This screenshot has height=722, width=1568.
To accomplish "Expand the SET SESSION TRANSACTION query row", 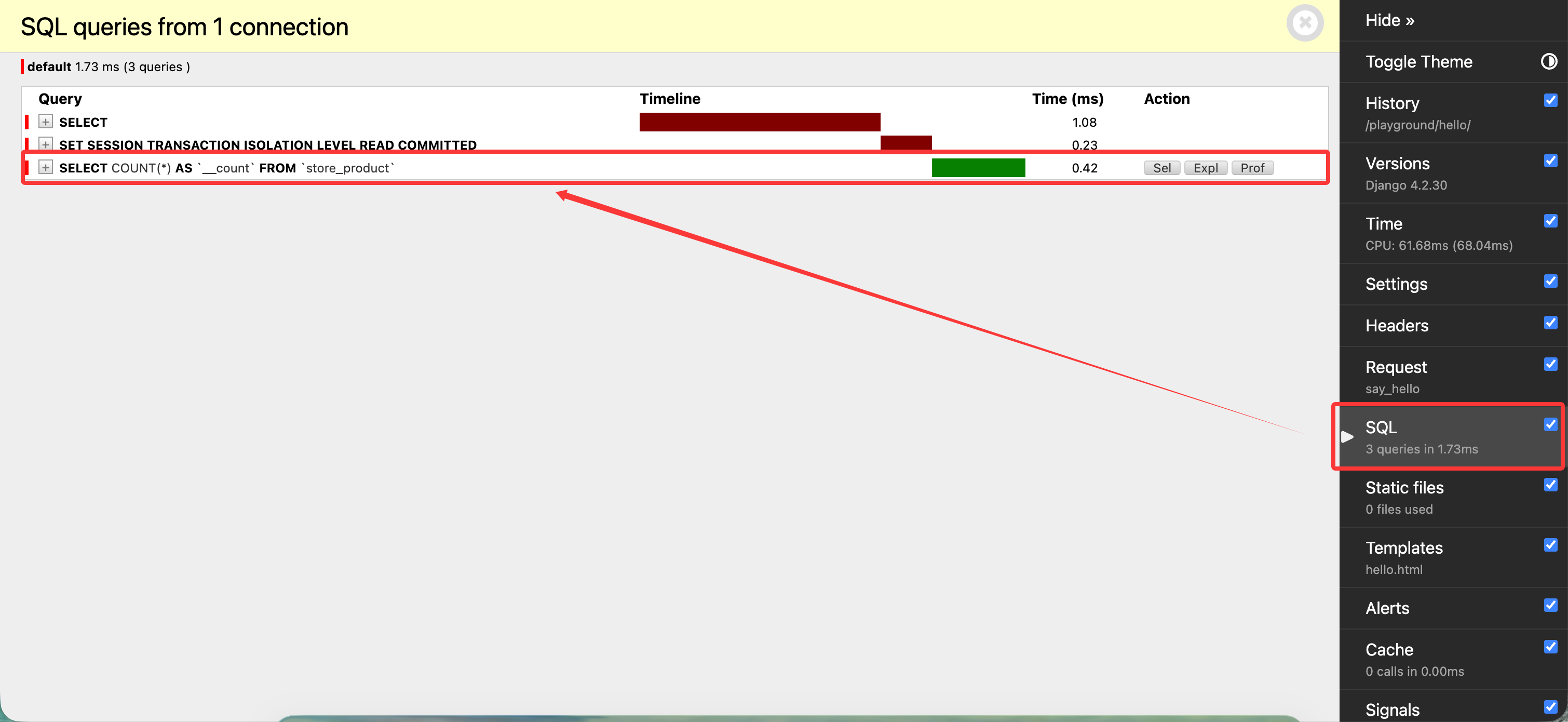I will point(46,144).
